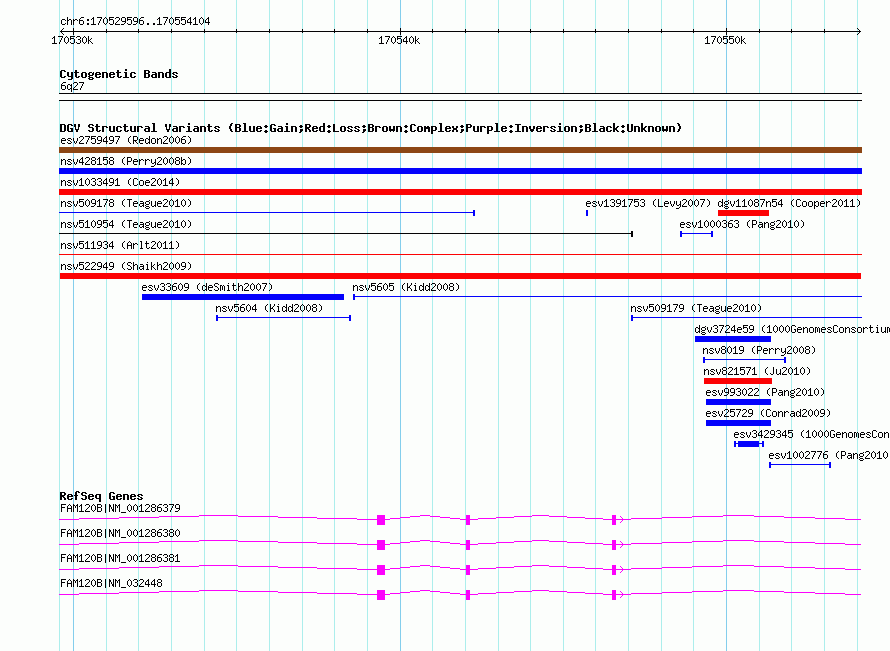Select first exon block of NM_001286379 transcript
This screenshot has height=651, width=890.
[x=381, y=520]
